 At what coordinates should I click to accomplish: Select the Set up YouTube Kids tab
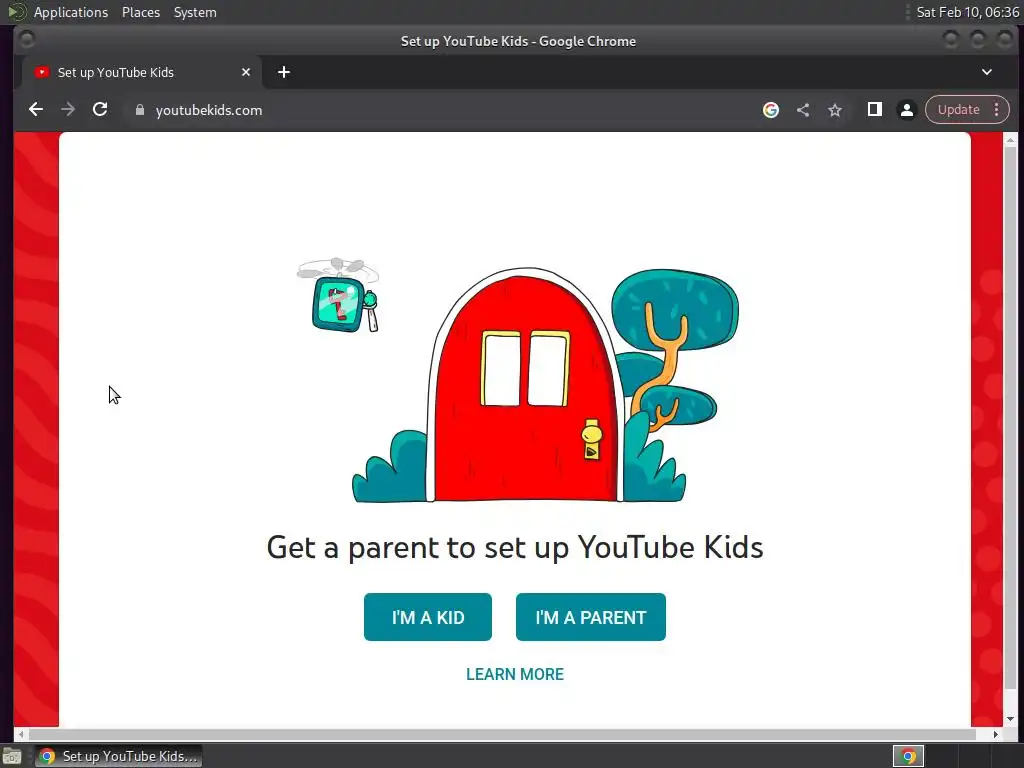click(x=141, y=72)
